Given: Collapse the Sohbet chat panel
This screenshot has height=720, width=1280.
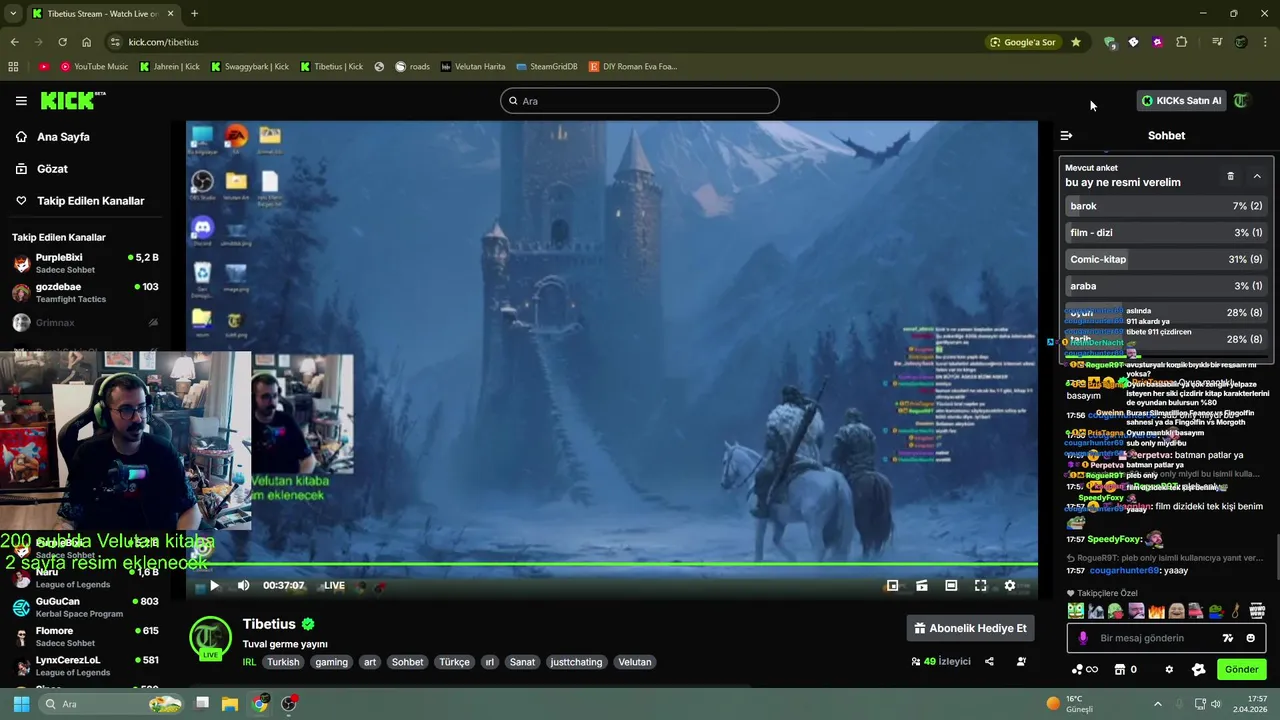Looking at the screenshot, I should [1066, 135].
